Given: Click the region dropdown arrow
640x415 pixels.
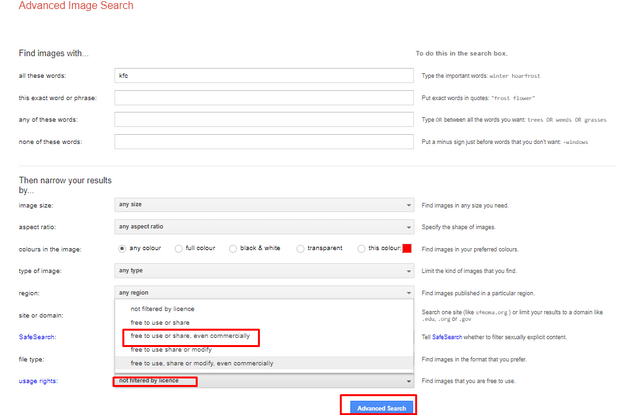Looking at the screenshot, I should [409, 293].
